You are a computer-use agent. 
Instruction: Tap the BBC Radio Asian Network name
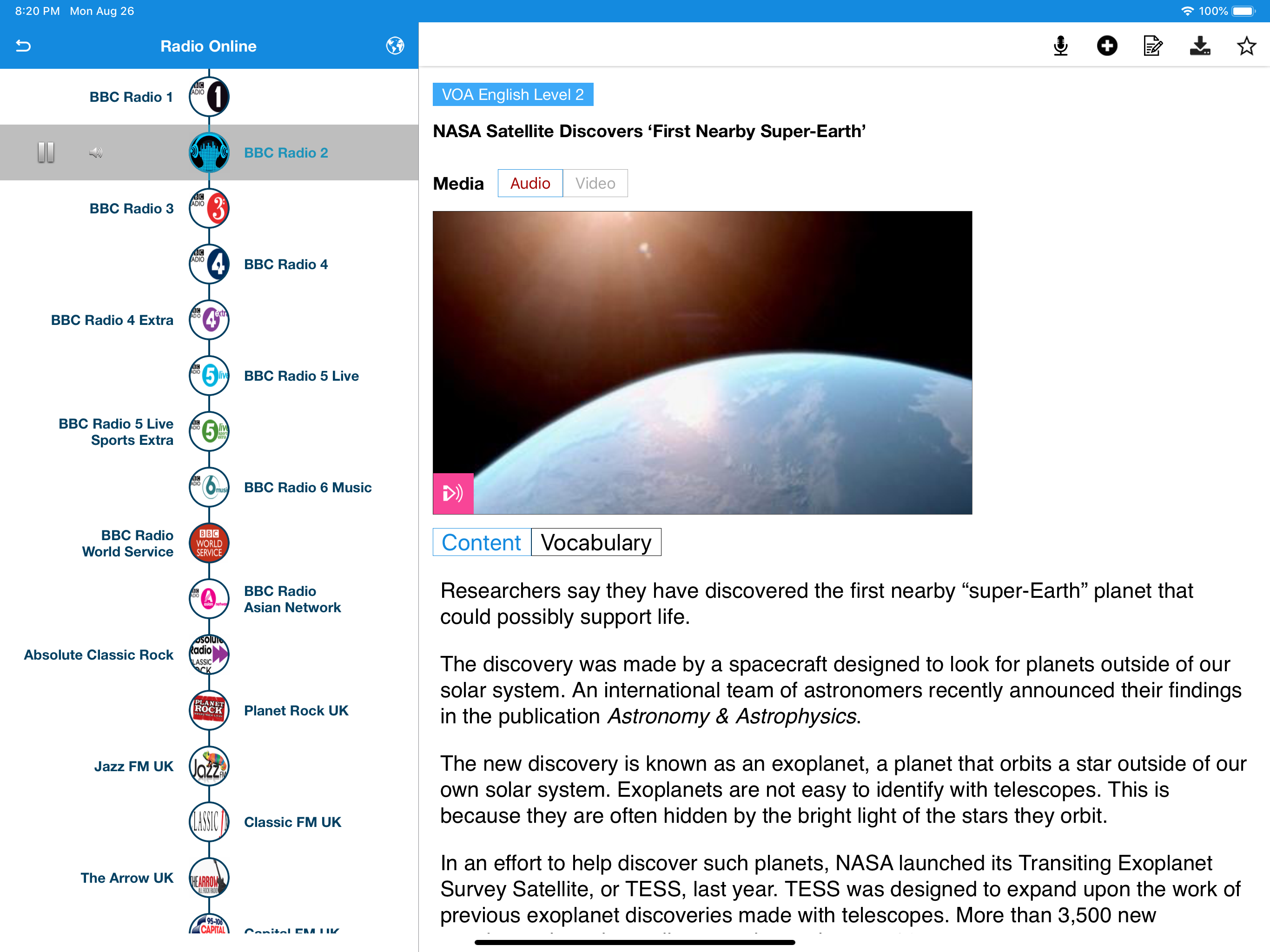[x=292, y=599]
